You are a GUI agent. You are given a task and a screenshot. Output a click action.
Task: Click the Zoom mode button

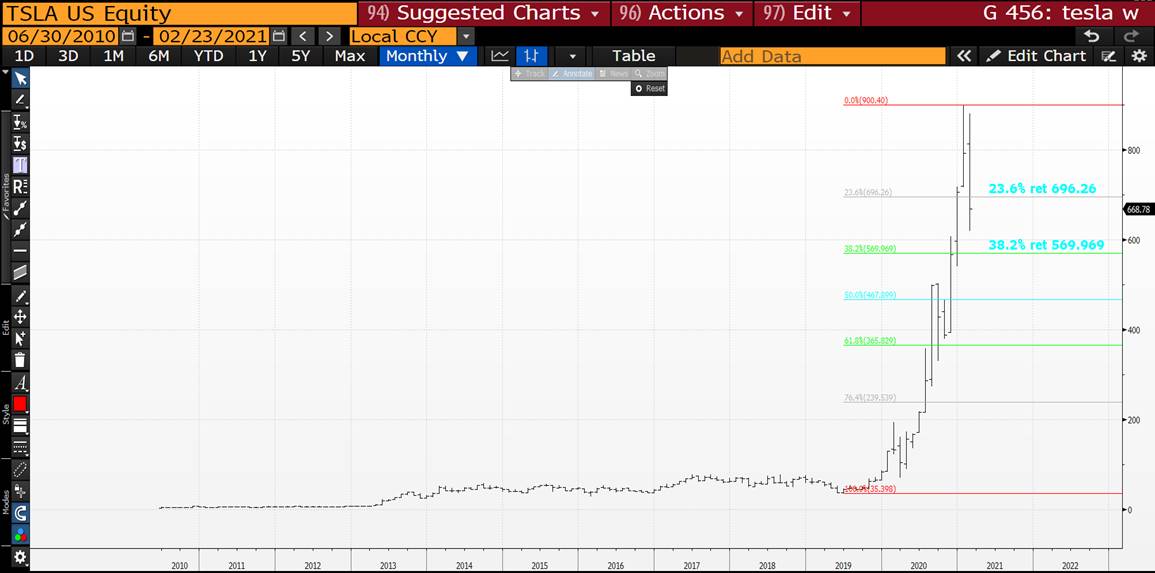click(650, 74)
